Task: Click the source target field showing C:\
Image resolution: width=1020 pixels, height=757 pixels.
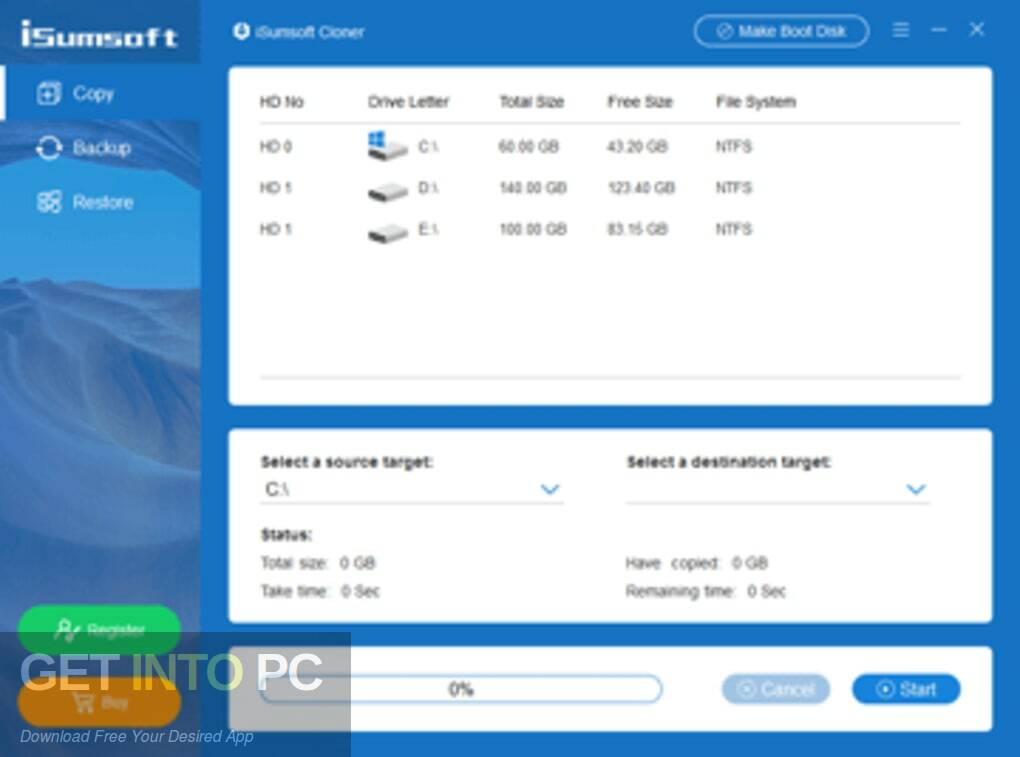Action: (x=412, y=489)
